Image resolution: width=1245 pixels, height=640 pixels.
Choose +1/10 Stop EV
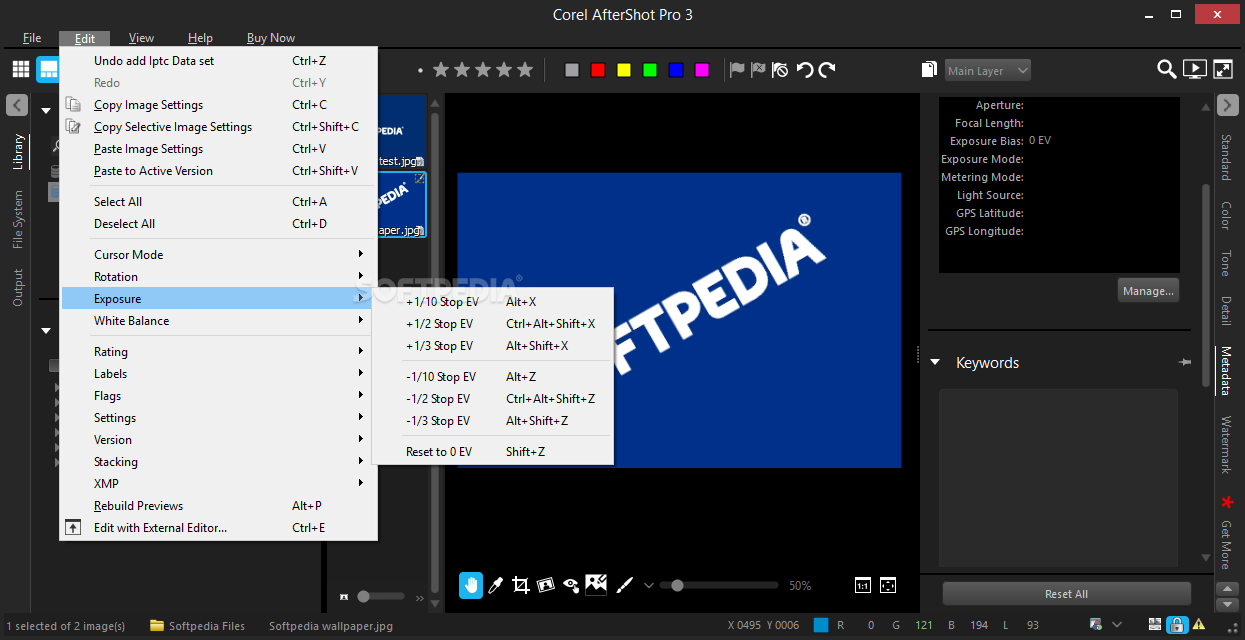click(x=492, y=302)
